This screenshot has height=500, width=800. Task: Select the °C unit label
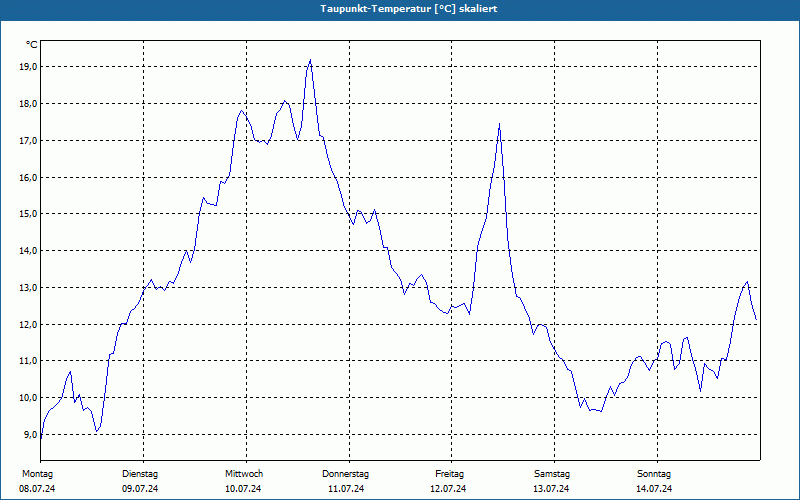click(x=32, y=45)
